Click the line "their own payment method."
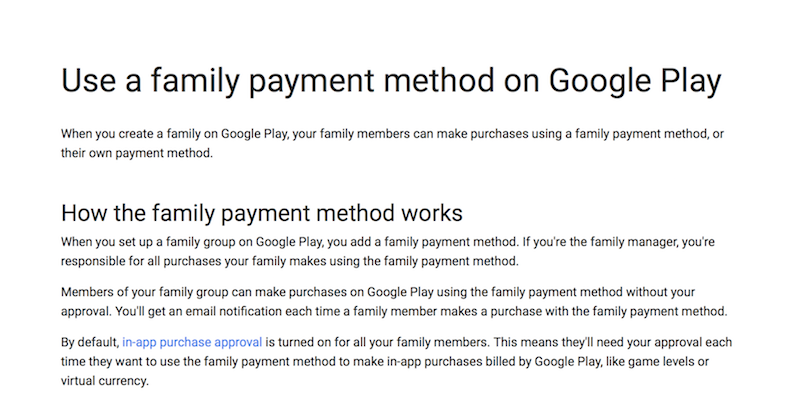The height and width of the screenshot is (416, 800). point(137,155)
